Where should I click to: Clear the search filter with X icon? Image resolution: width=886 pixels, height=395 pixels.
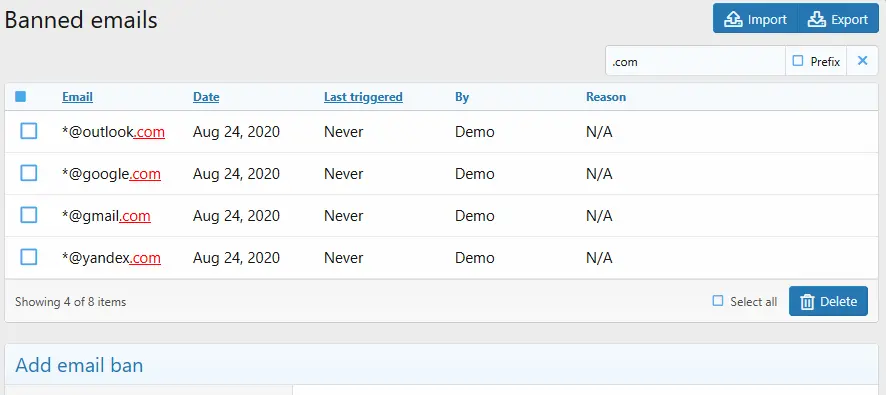pos(862,61)
